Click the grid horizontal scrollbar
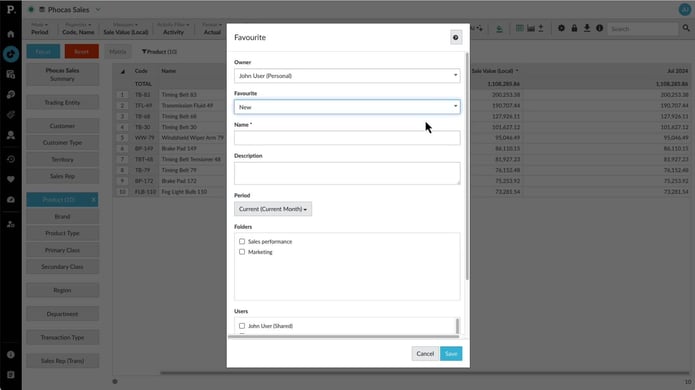Screen dimensions: 695x390 [425, 373]
